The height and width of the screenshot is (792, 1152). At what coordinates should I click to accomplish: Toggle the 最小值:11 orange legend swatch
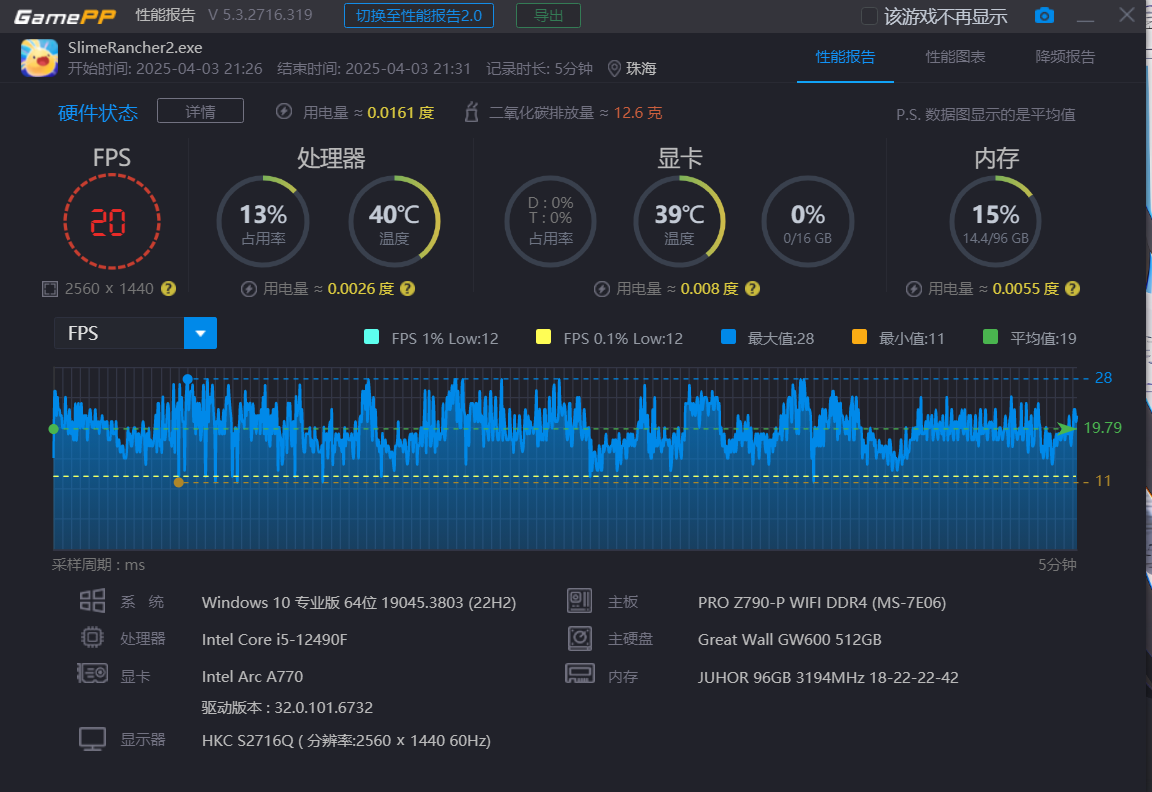click(860, 337)
